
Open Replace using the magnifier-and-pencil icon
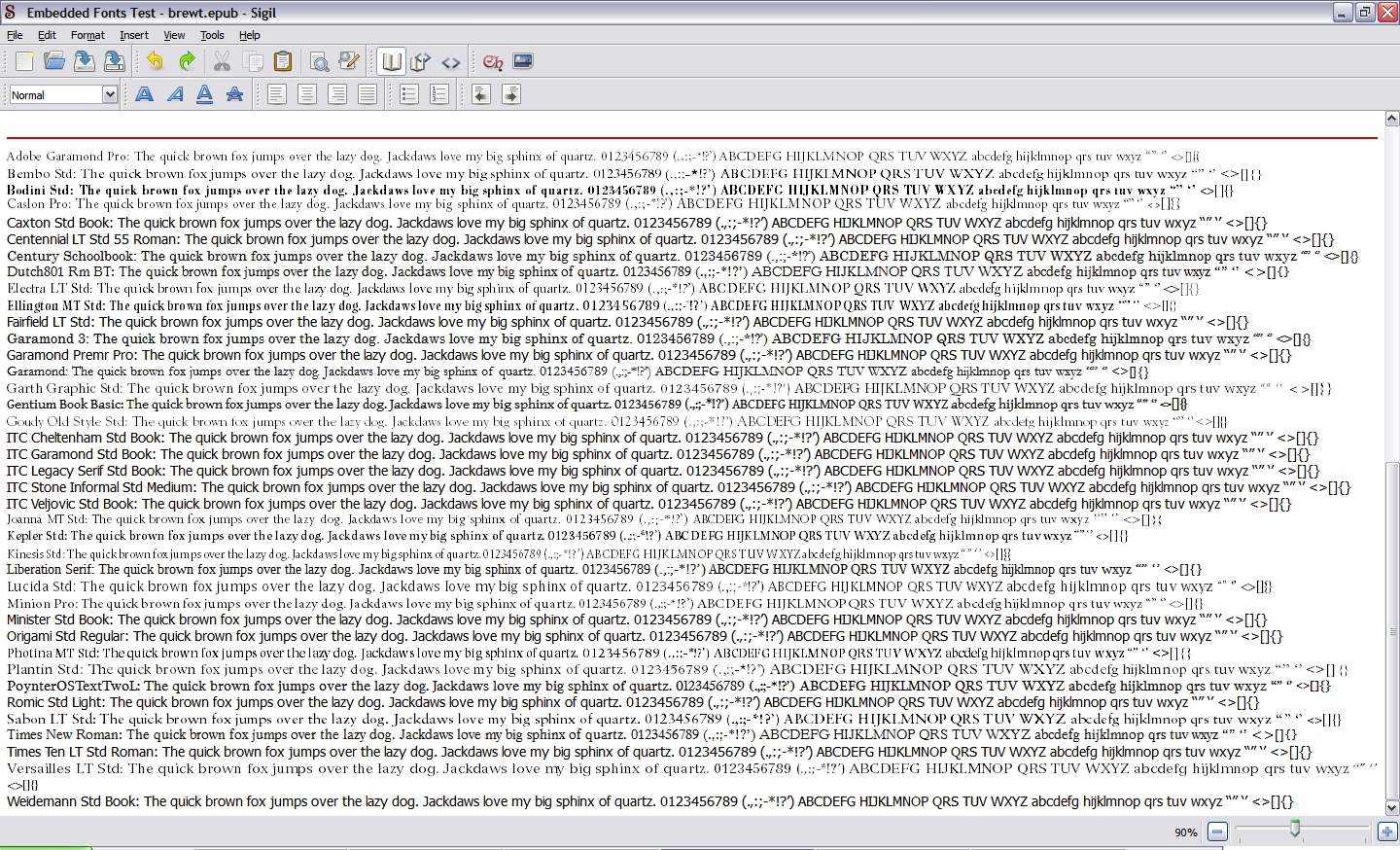tap(349, 61)
